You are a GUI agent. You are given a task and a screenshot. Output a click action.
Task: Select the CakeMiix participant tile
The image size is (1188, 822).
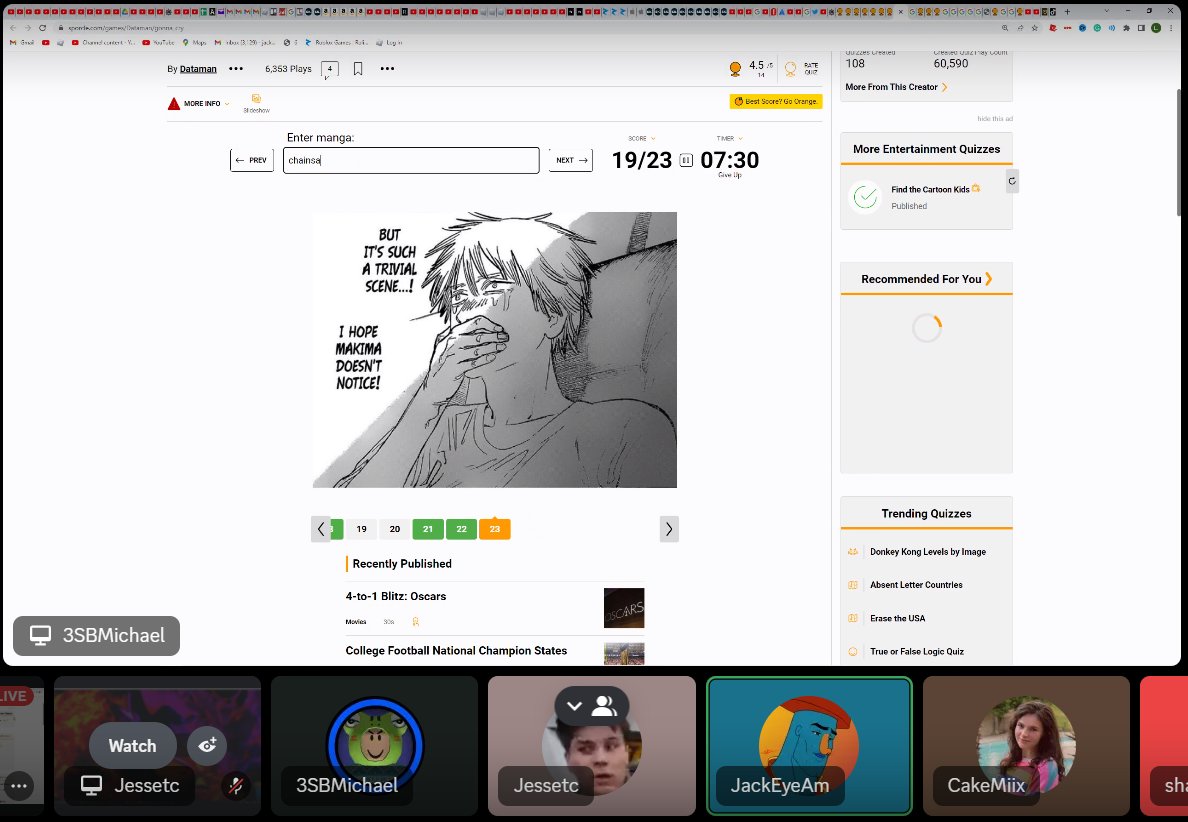pos(1026,745)
